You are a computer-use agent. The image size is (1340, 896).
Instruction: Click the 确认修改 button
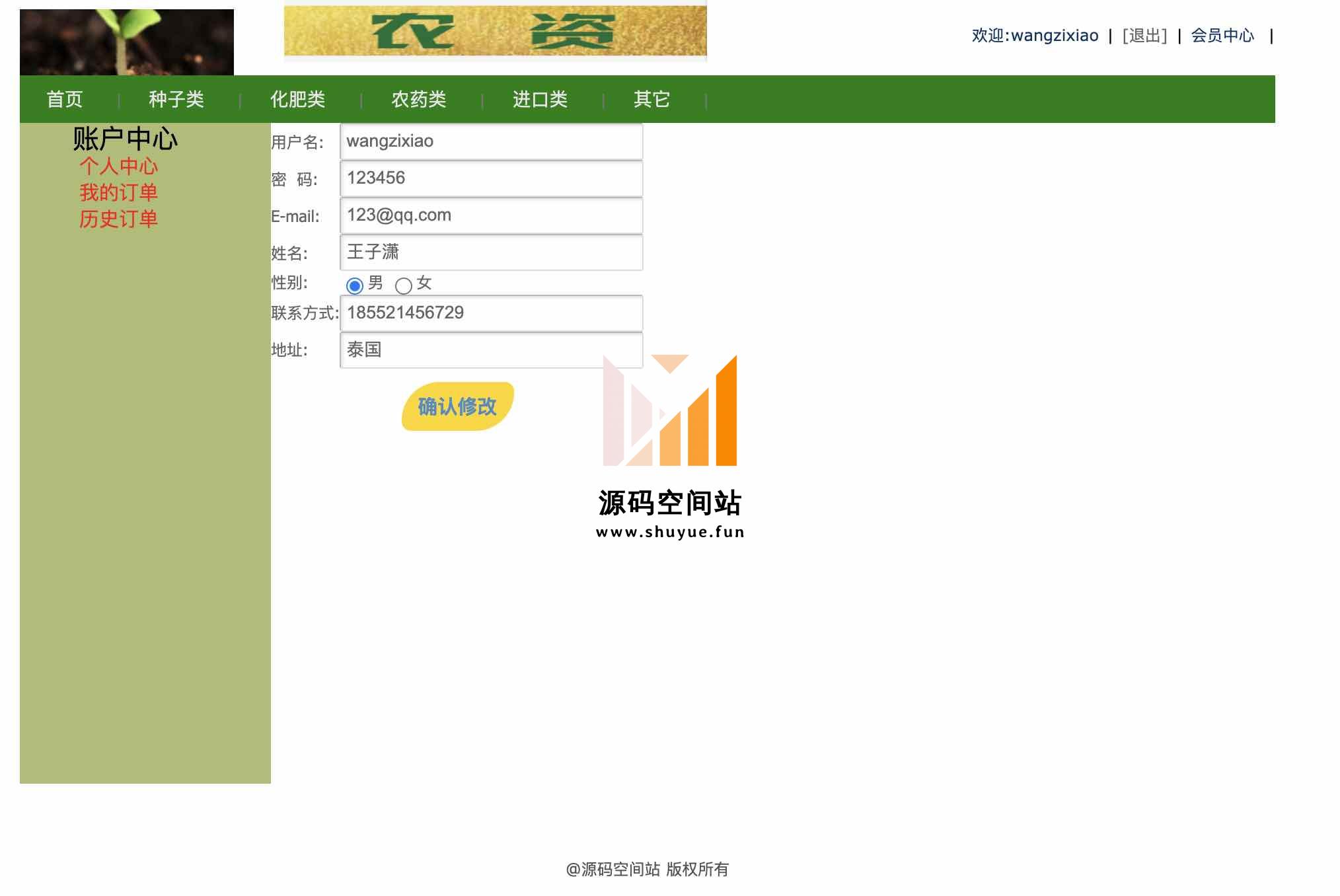[x=457, y=406]
